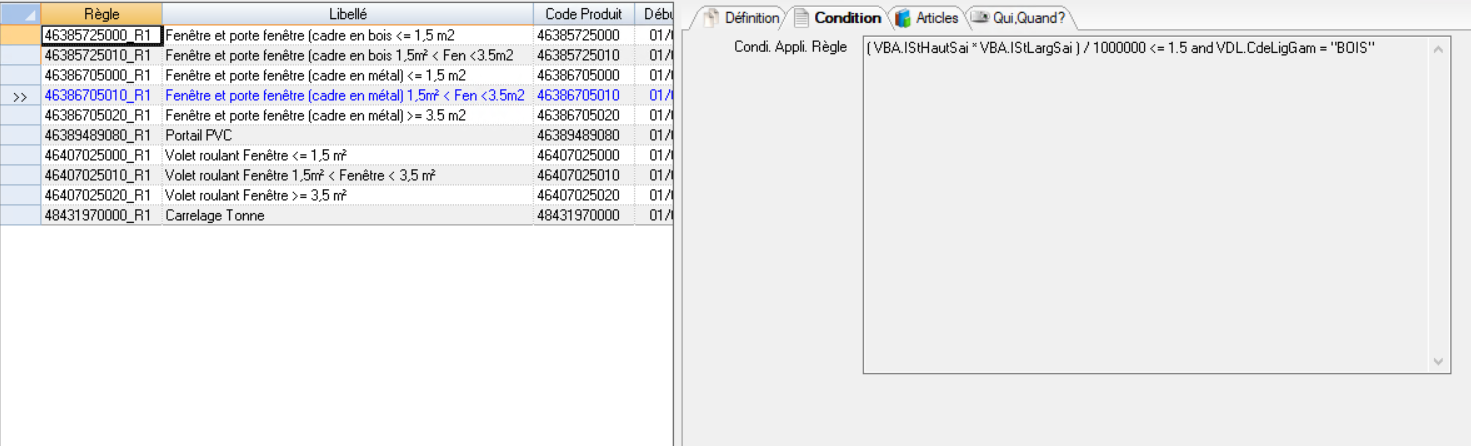Click the page icon on the Condition tab
Image resolution: width=1471 pixels, height=446 pixels.
(801, 18)
